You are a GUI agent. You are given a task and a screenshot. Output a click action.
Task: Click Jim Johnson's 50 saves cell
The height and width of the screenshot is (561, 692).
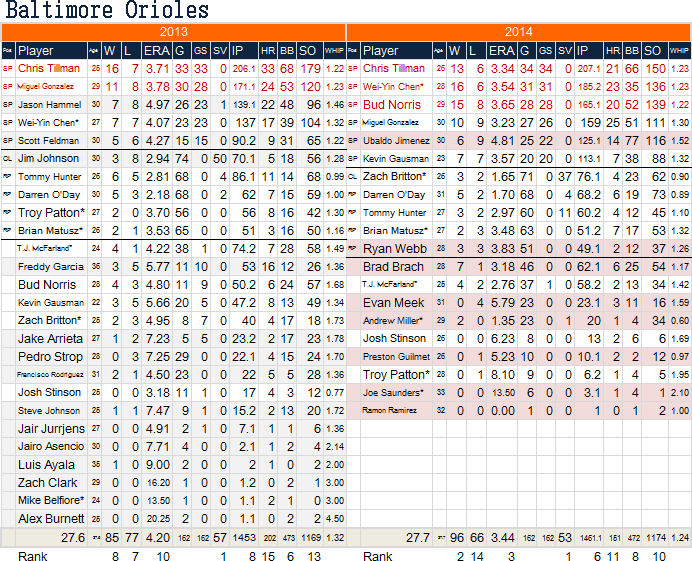click(x=220, y=158)
